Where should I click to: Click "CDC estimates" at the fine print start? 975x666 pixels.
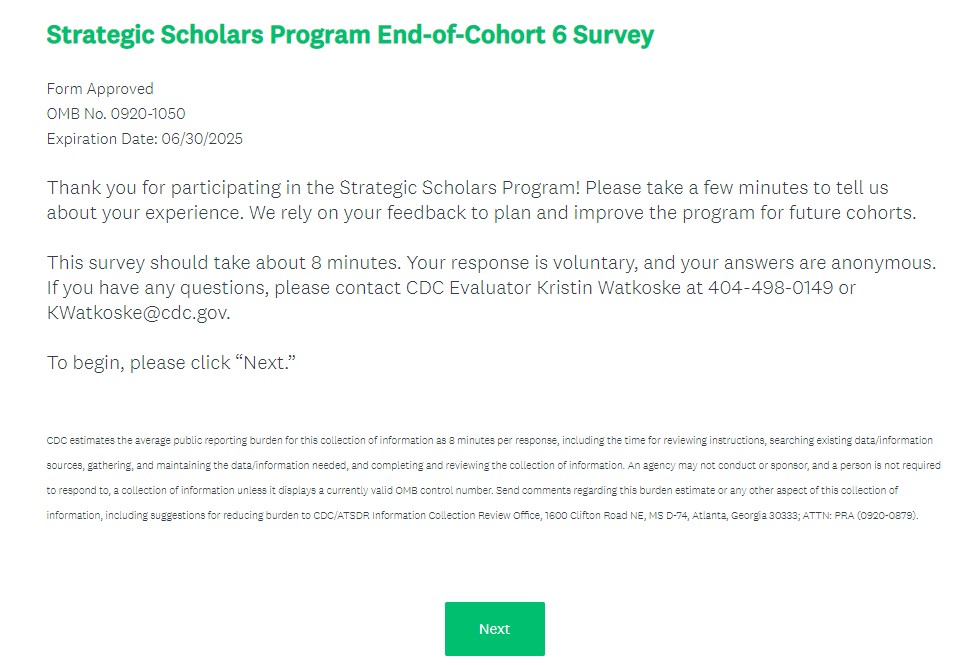(x=79, y=440)
